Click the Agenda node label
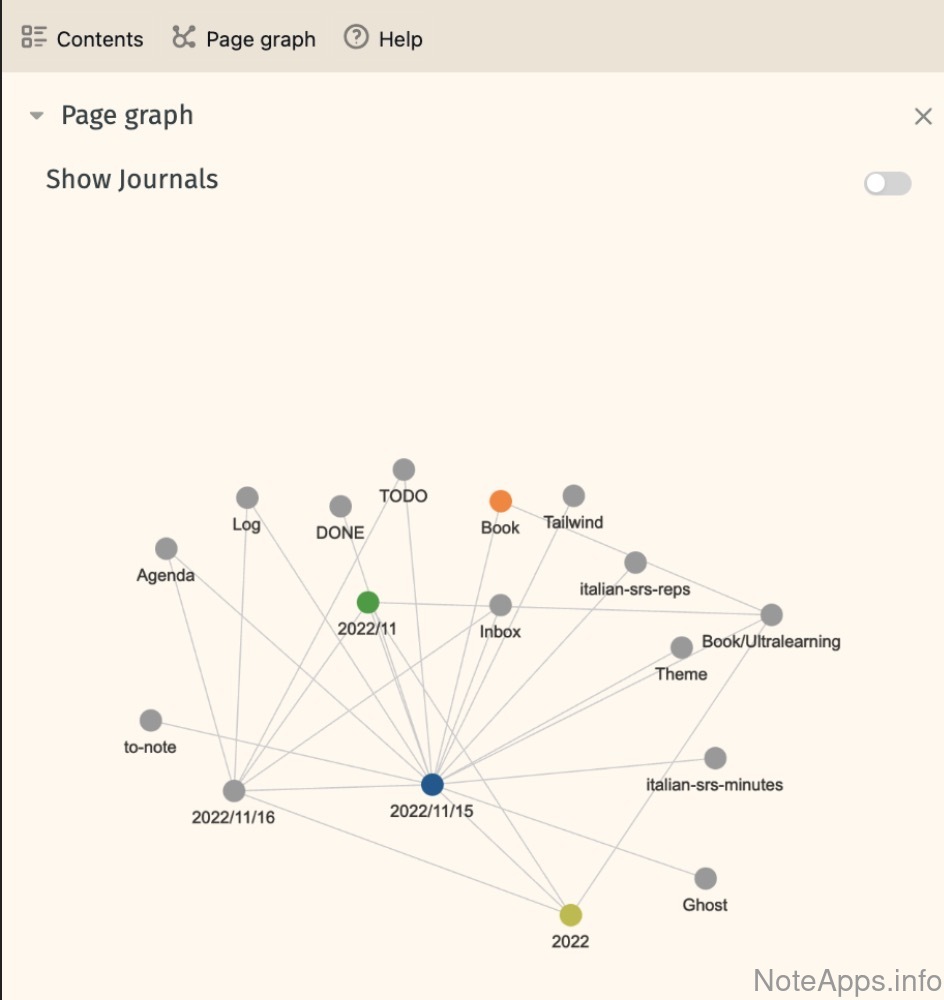944x1000 pixels. click(x=165, y=575)
